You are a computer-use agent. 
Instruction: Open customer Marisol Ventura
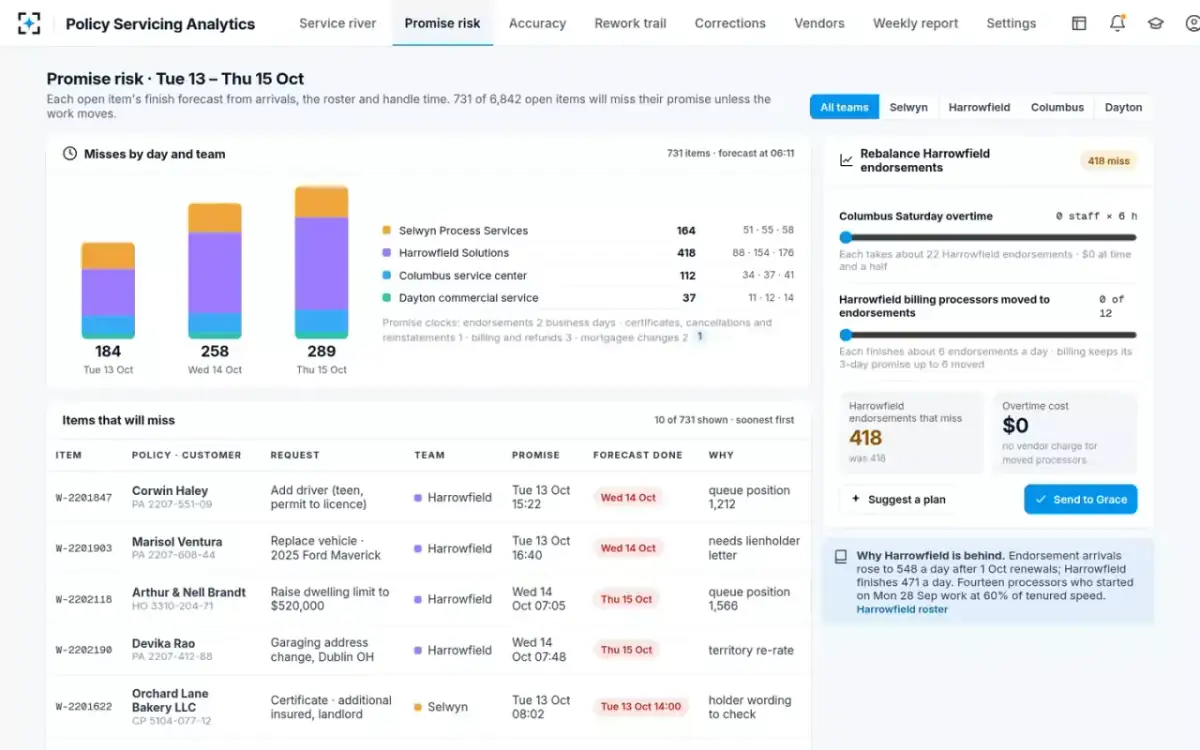click(x=177, y=542)
